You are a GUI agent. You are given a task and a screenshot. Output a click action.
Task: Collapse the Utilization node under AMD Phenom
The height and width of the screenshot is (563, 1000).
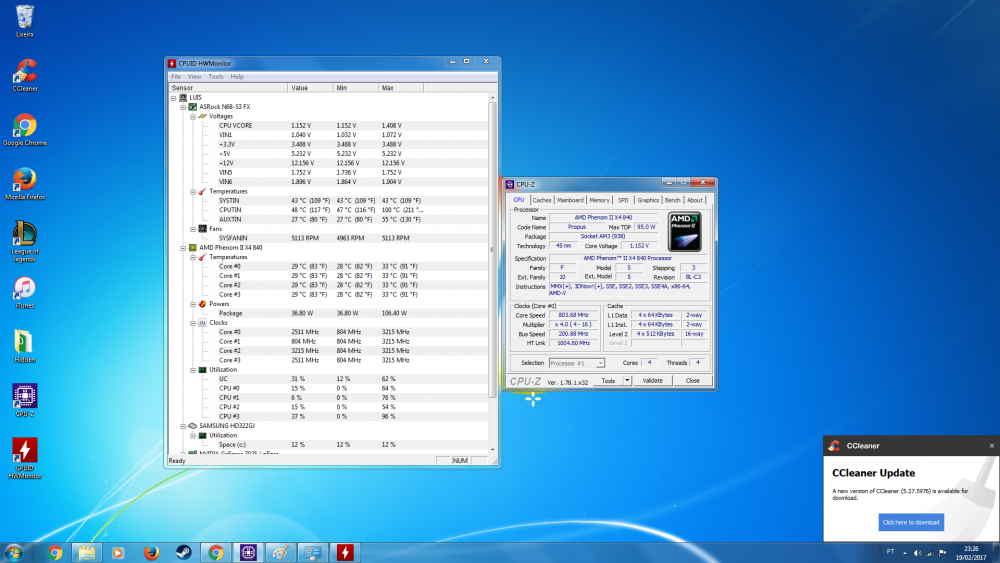coord(192,369)
